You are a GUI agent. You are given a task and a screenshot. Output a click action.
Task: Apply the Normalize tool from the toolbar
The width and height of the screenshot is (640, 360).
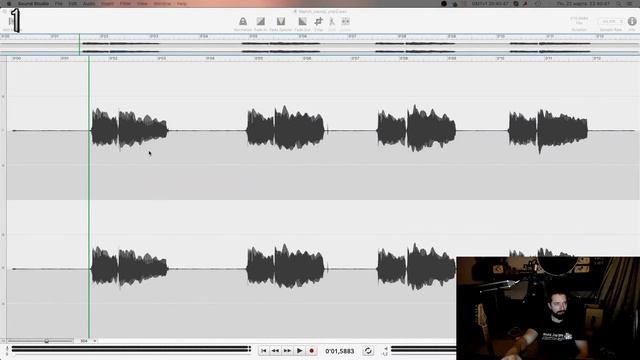(x=243, y=22)
